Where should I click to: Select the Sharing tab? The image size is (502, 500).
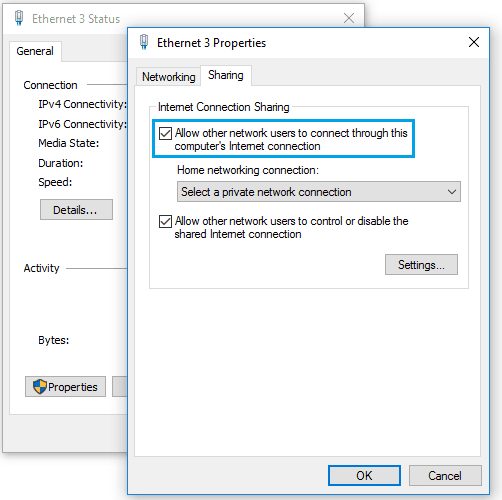click(x=226, y=75)
